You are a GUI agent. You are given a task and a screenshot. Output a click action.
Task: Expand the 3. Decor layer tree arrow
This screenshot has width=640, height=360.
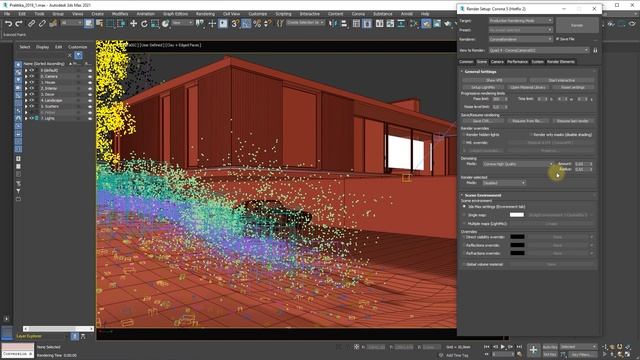click(26, 94)
